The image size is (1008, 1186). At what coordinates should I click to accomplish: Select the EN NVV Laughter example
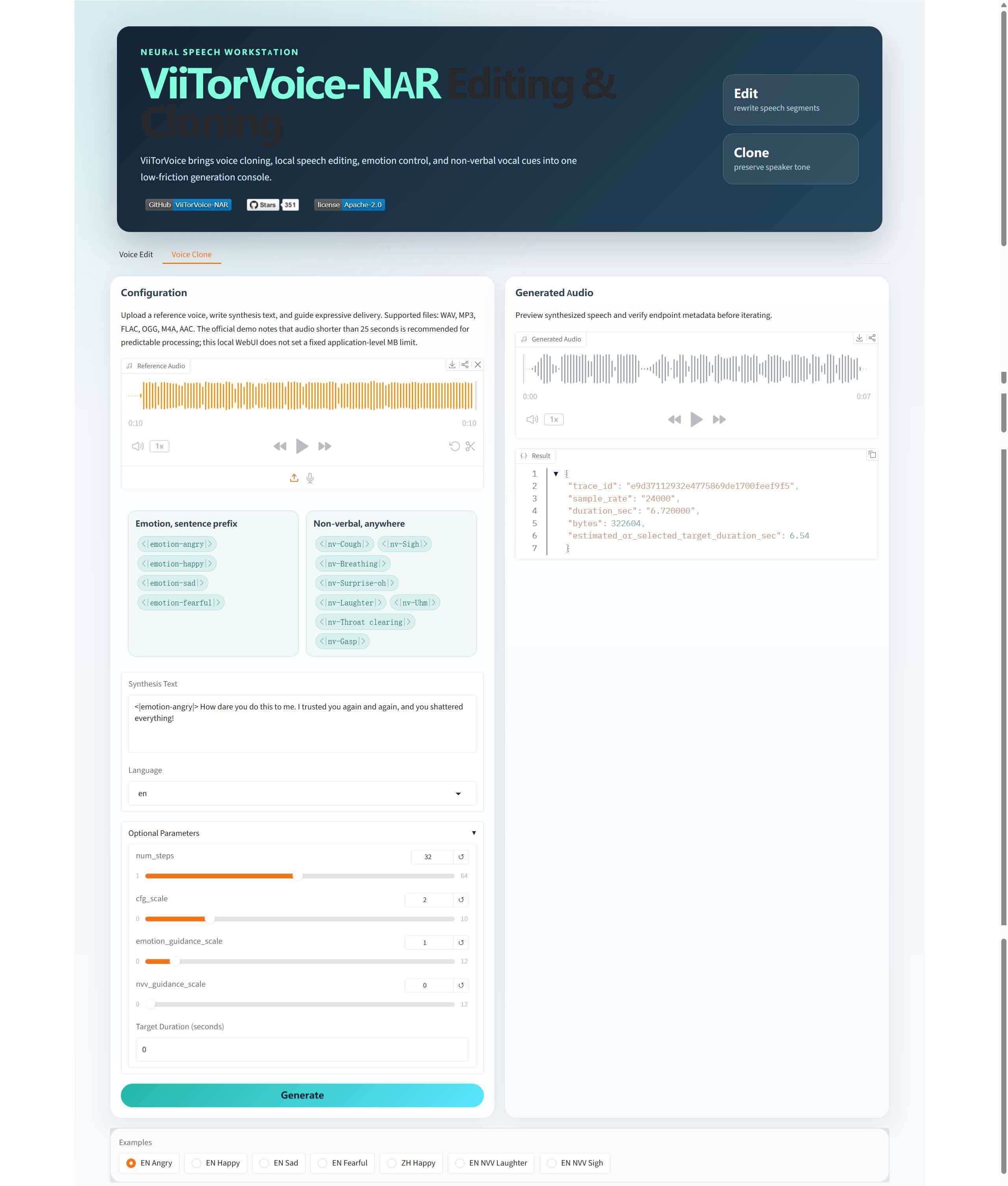(x=491, y=1163)
